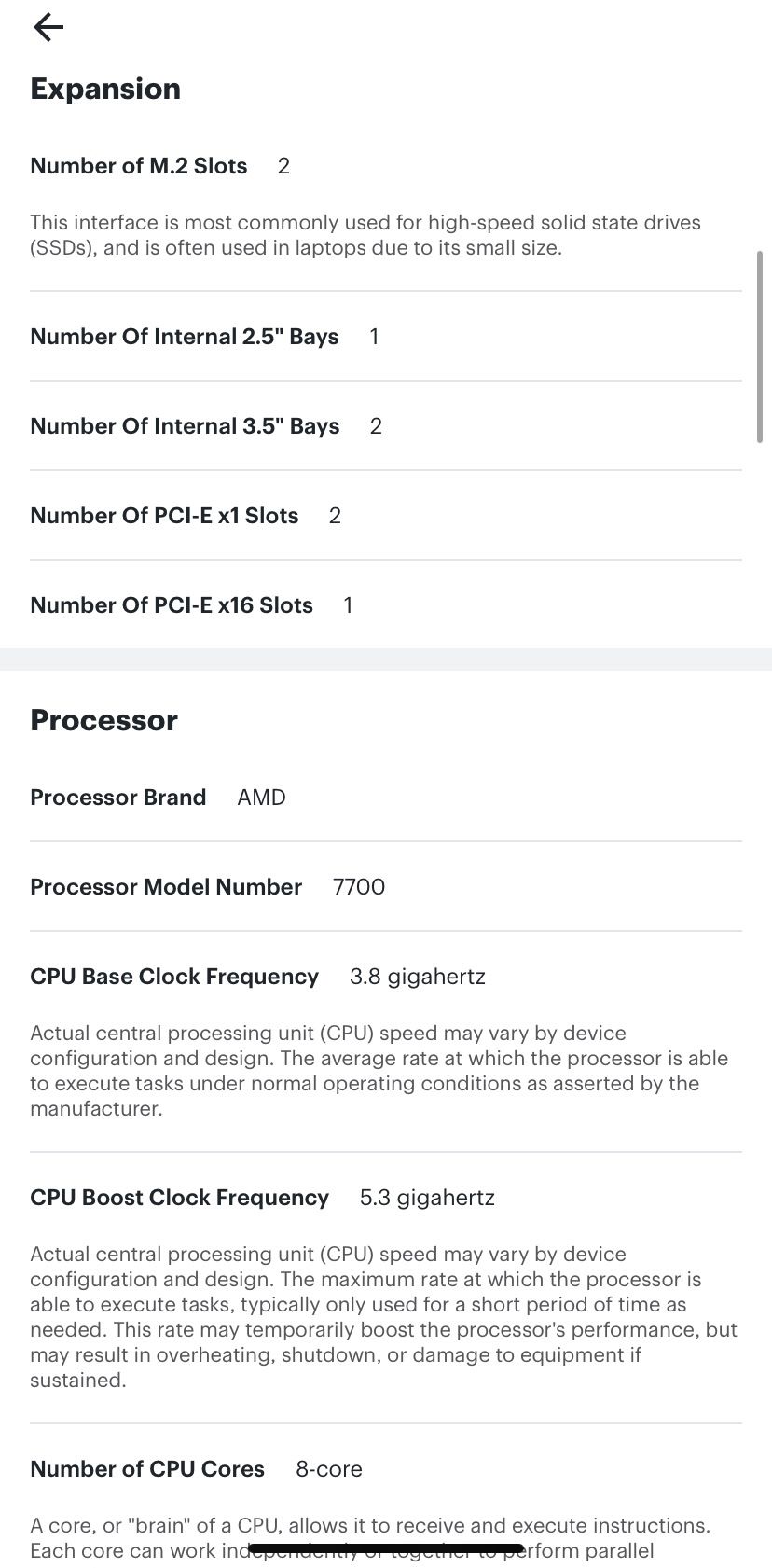The image size is (772, 1568).
Task: Tap the 3.8 gigahertz value
Action: click(417, 976)
